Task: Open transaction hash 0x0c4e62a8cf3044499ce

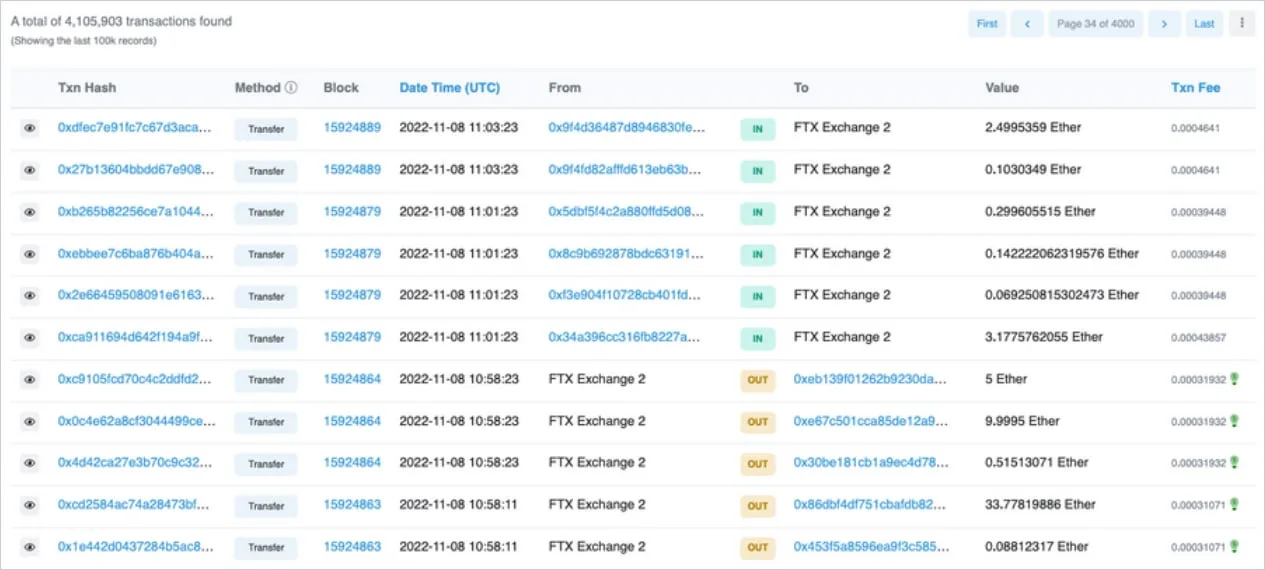Action: pos(136,421)
